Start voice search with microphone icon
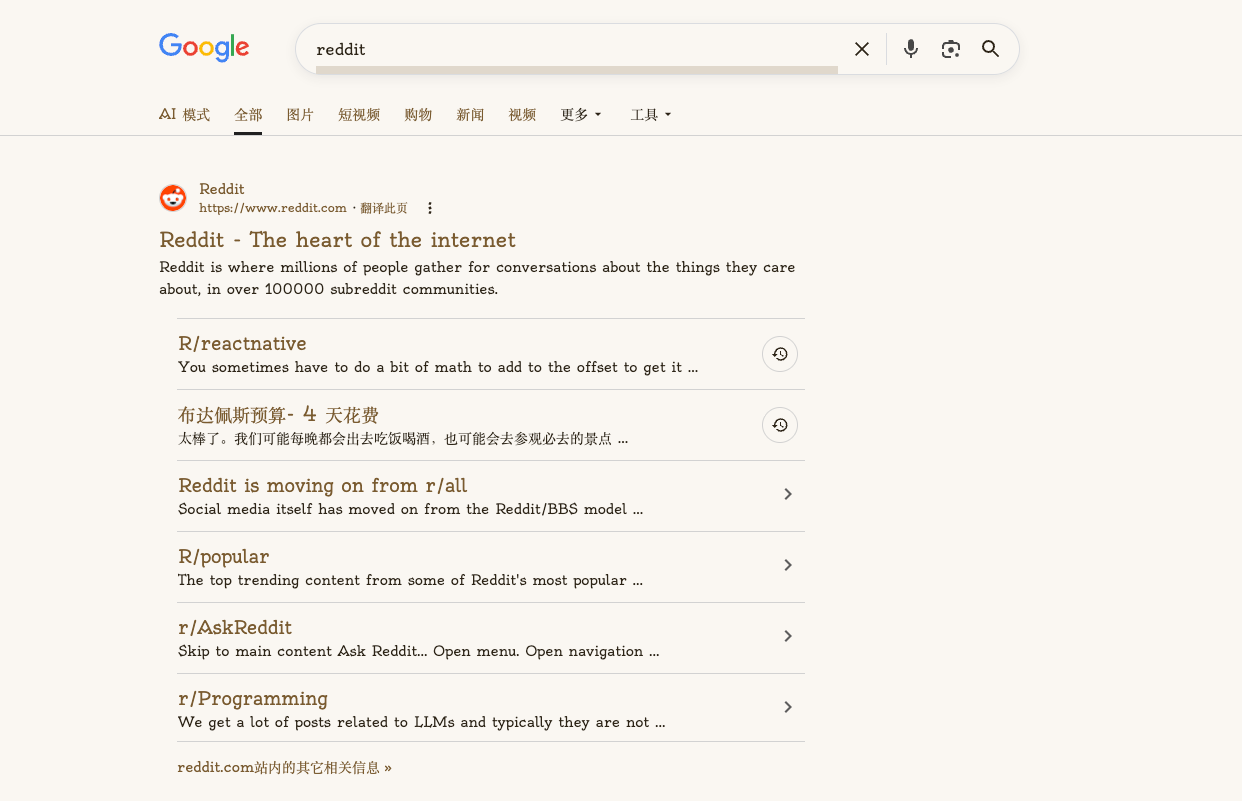1242x801 pixels. pyautogui.click(x=911, y=49)
